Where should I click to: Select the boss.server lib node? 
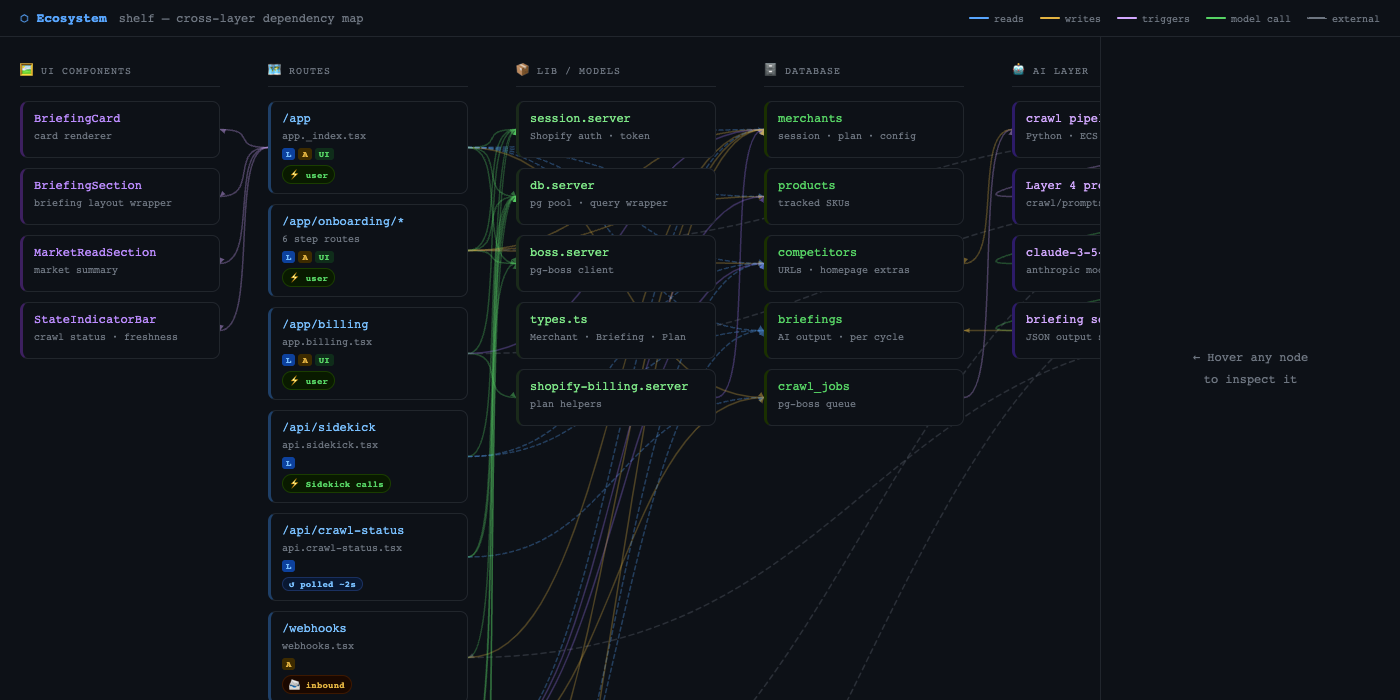616,263
